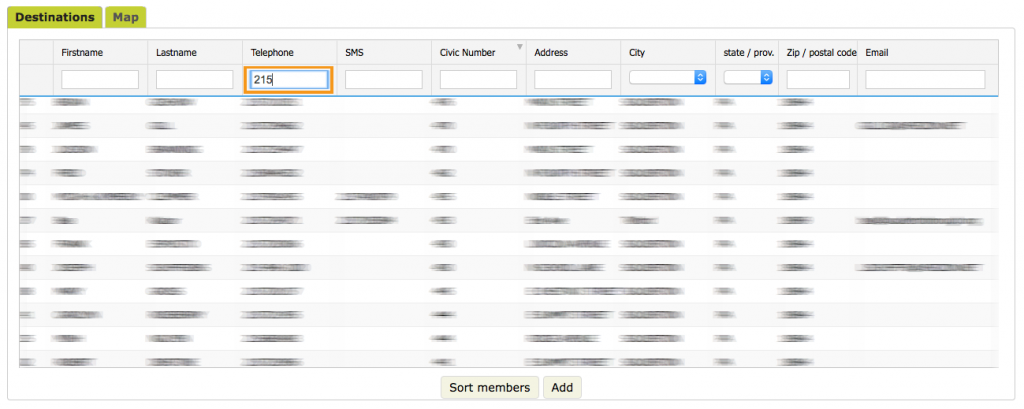This screenshot has width=1024, height=409.
Task: Click the SMS filter input
Action: [x=383, y=80]
